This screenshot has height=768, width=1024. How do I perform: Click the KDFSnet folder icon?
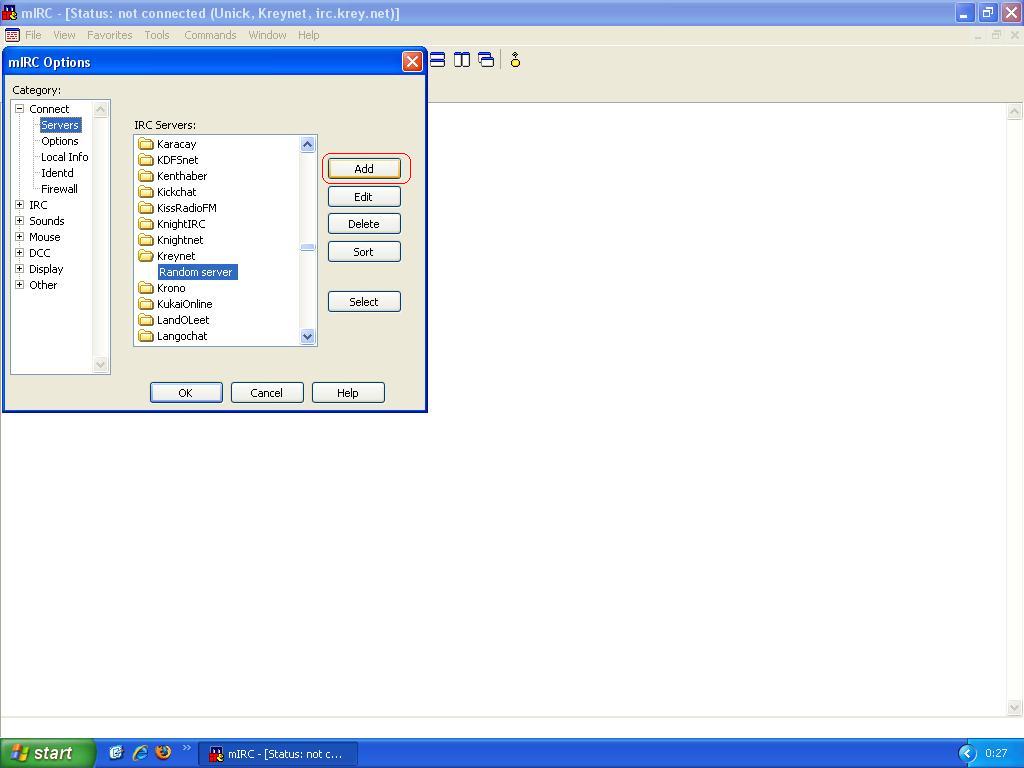pos(146,160)
